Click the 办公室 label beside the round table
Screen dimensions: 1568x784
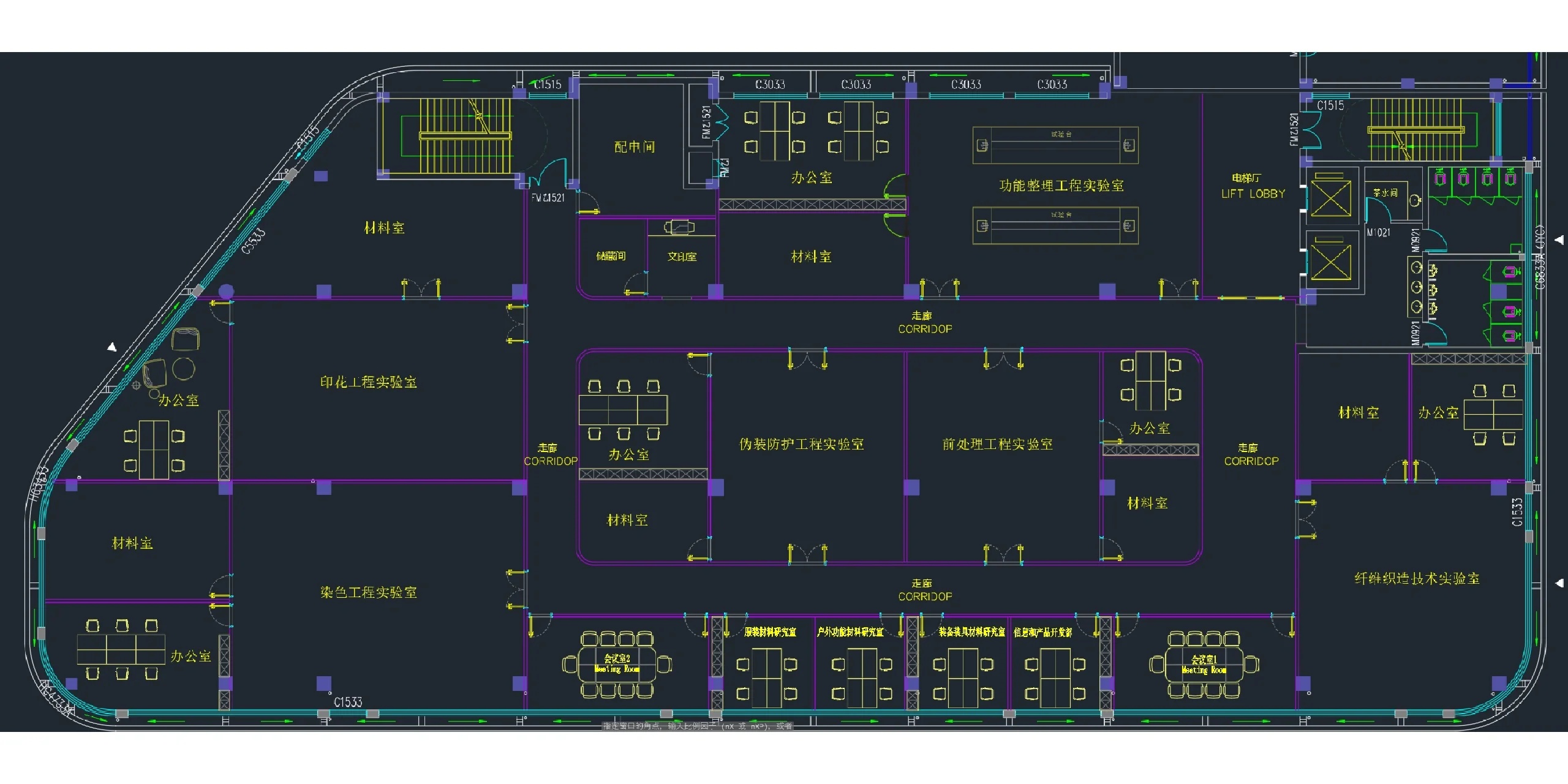(178, 401)
